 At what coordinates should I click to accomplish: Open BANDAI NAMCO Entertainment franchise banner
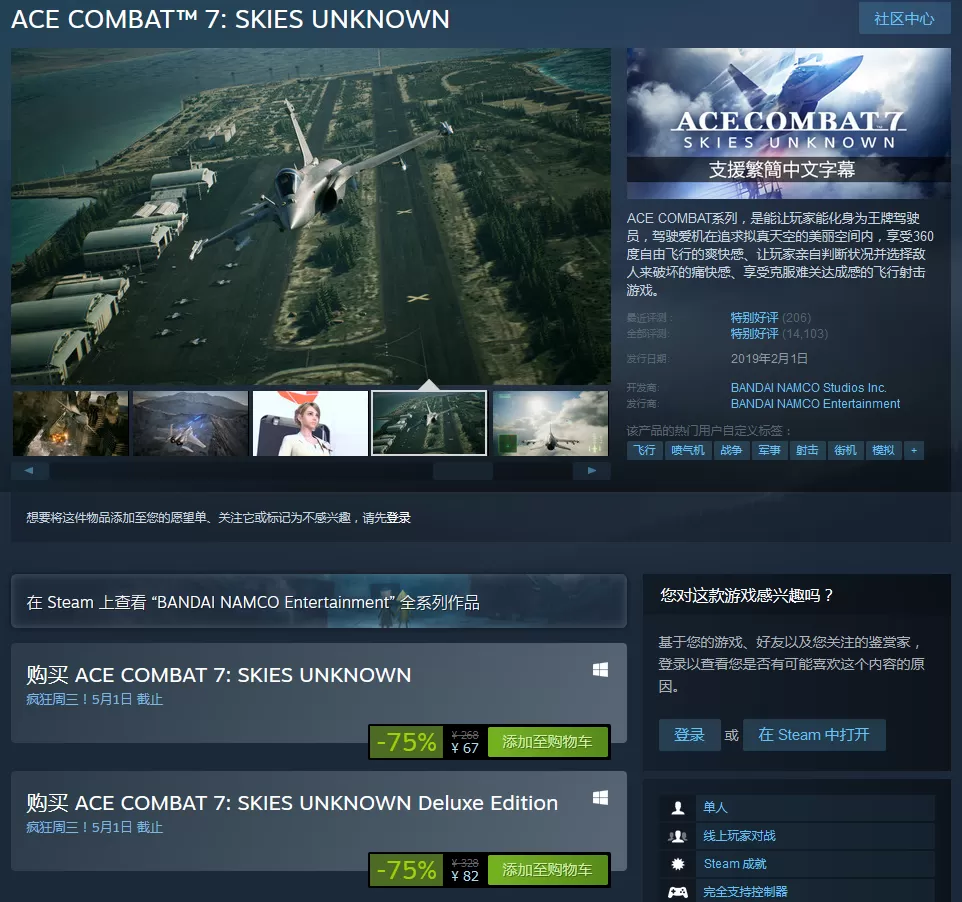[x=319, y=602]
